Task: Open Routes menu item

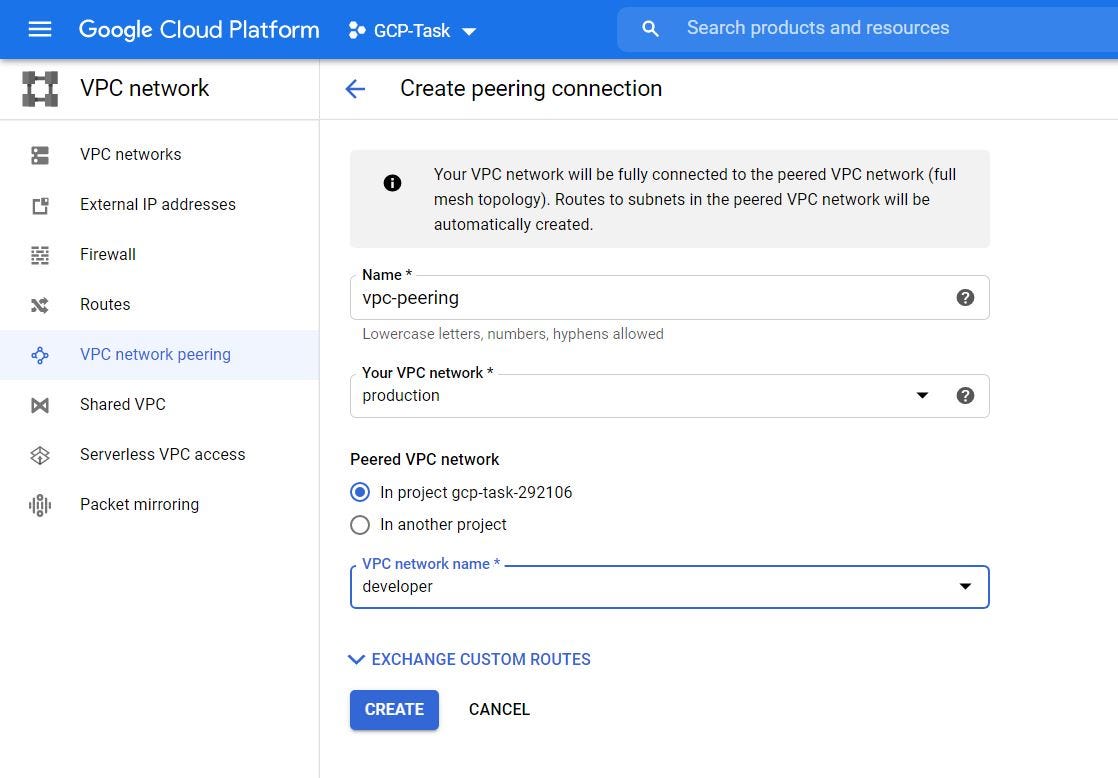Action: pyautogui.click(x=160, y=304)
